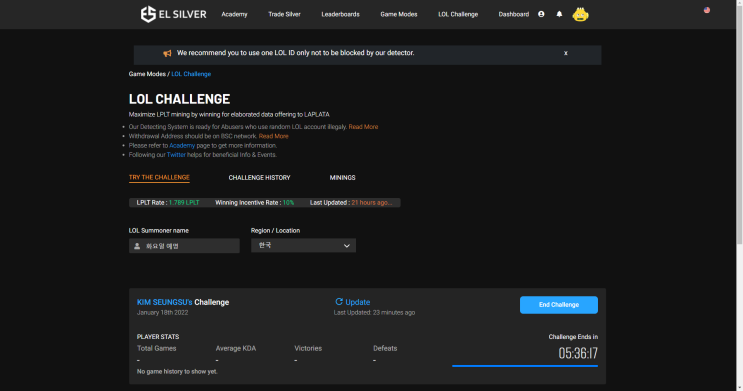Click the January 18th 2022 date

tap(163, 312)
